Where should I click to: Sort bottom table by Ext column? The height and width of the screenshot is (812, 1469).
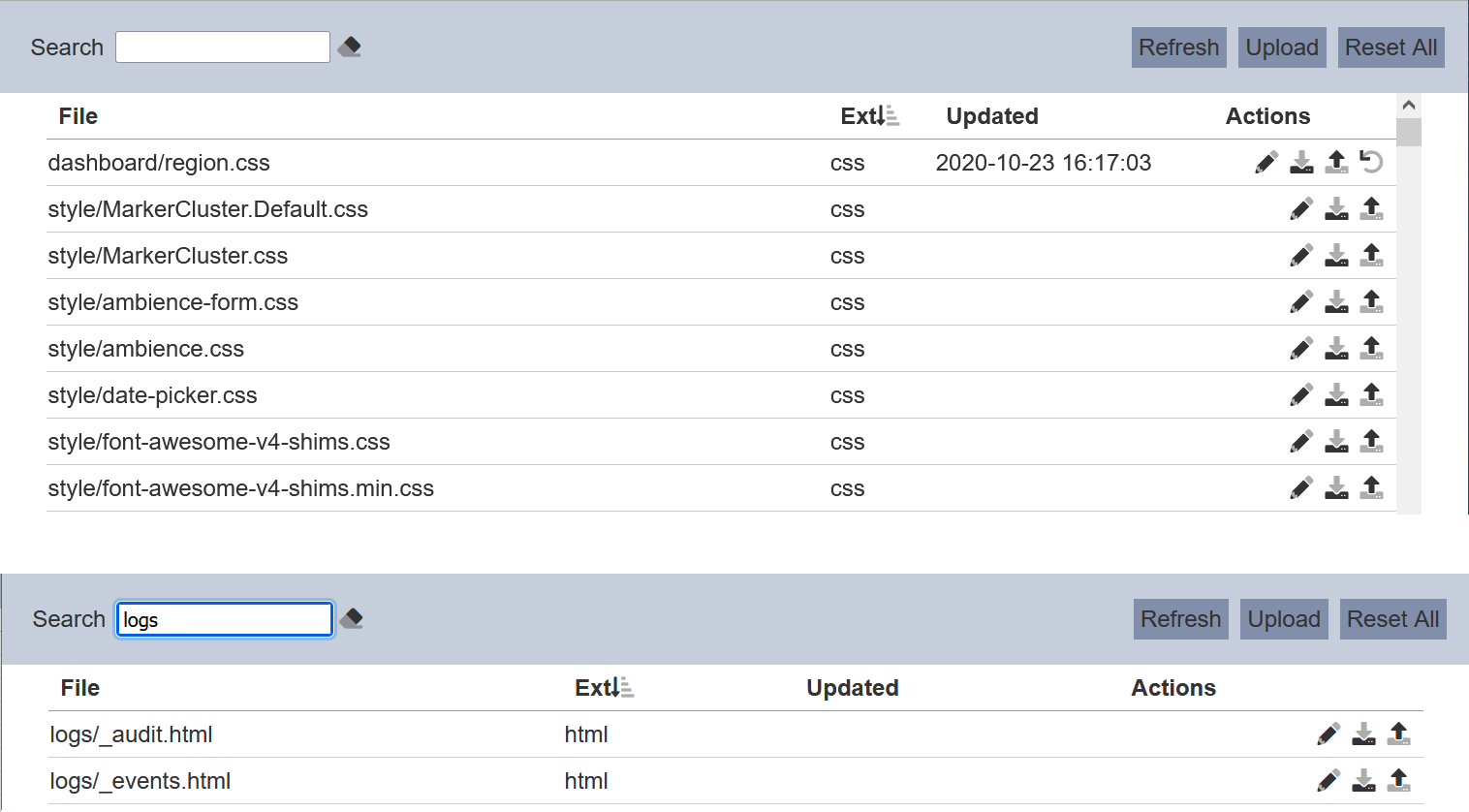click(604, 688)
